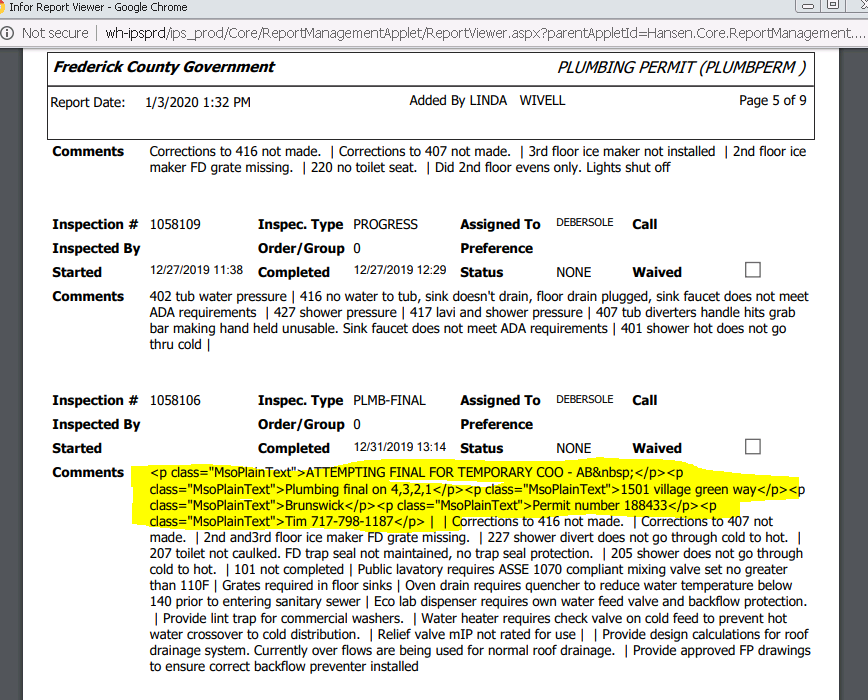
Task: Click the "Frederick County Government" heading
Action: point(164,67)
